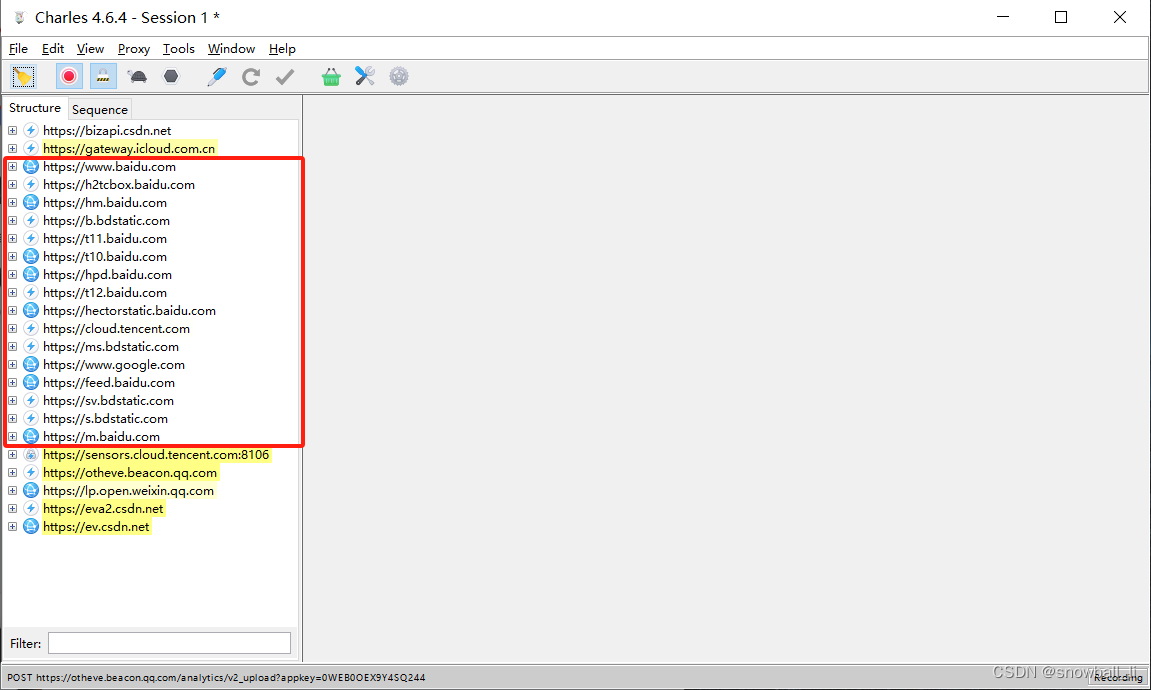Select the https://lp.open.weixin.qq.com host

click(x=128, y=490)
